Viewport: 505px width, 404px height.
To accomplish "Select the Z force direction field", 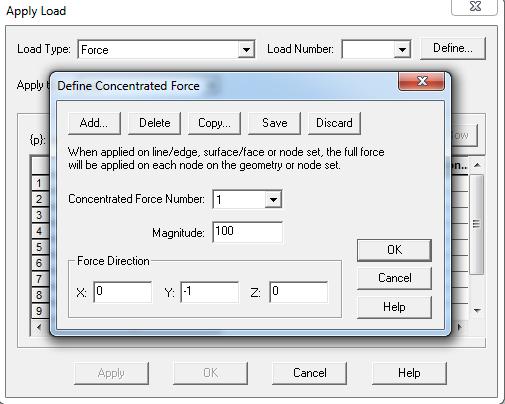I will point(299,292).
